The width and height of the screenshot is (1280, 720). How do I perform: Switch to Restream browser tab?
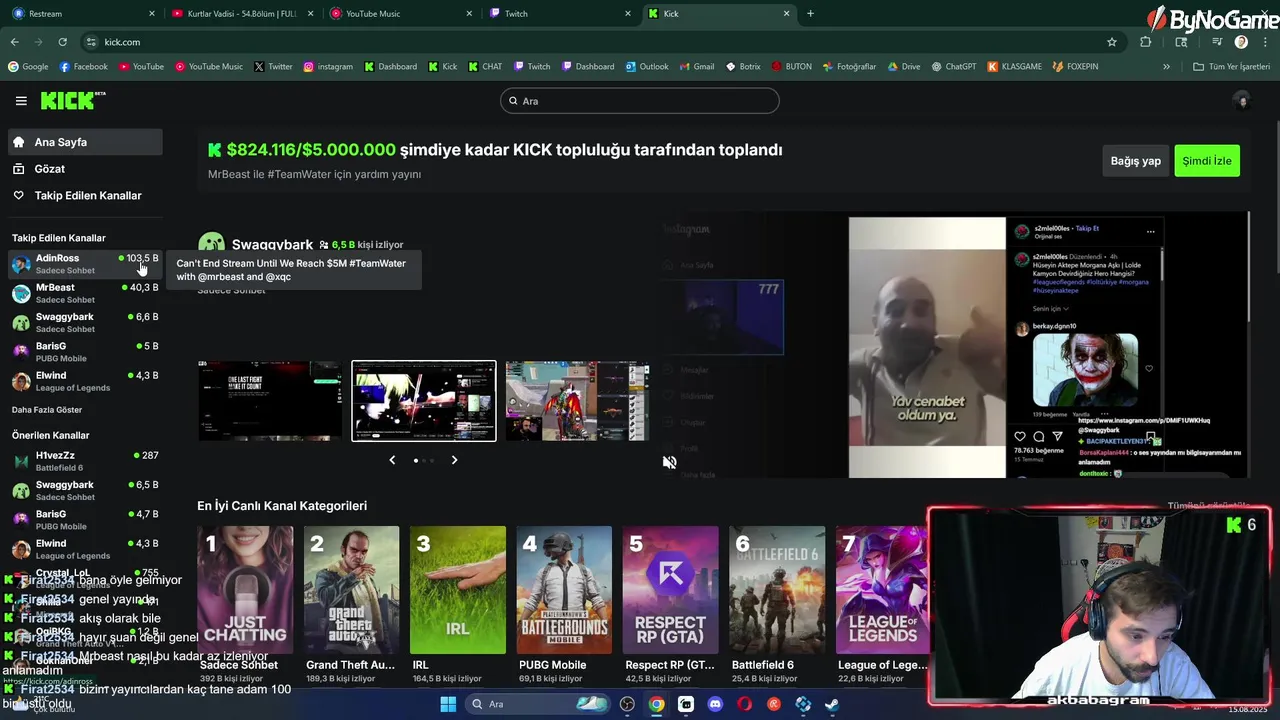(x=82, y=14)
